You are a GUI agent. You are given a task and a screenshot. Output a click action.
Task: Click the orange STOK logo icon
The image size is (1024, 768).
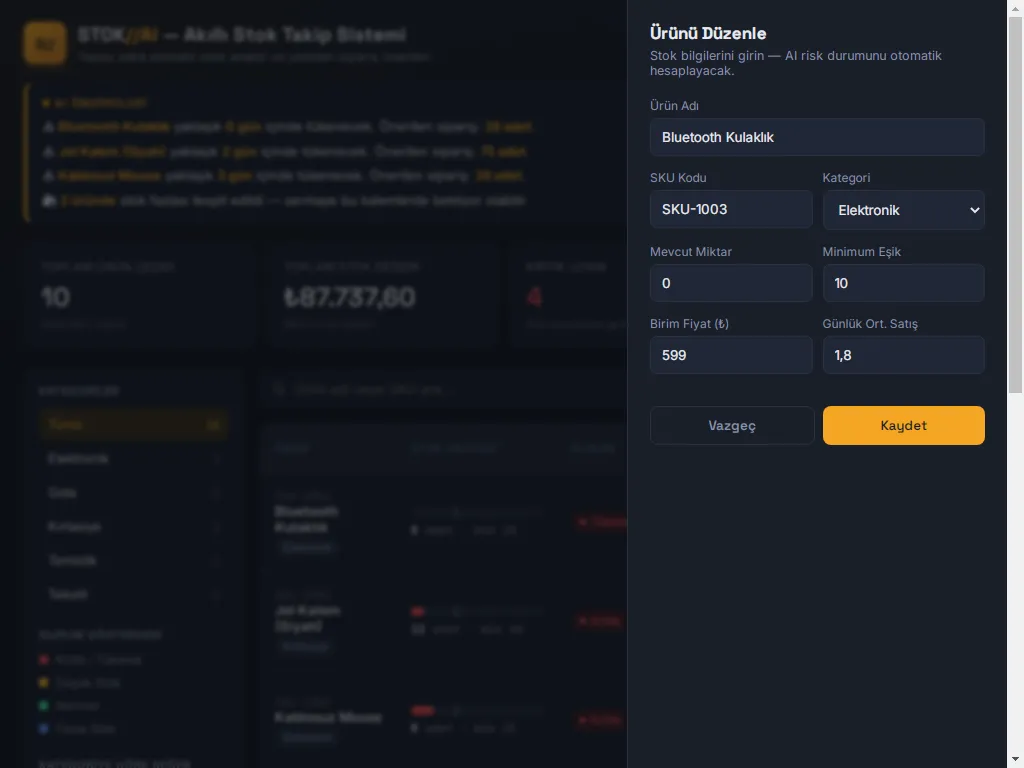[45, 43]
